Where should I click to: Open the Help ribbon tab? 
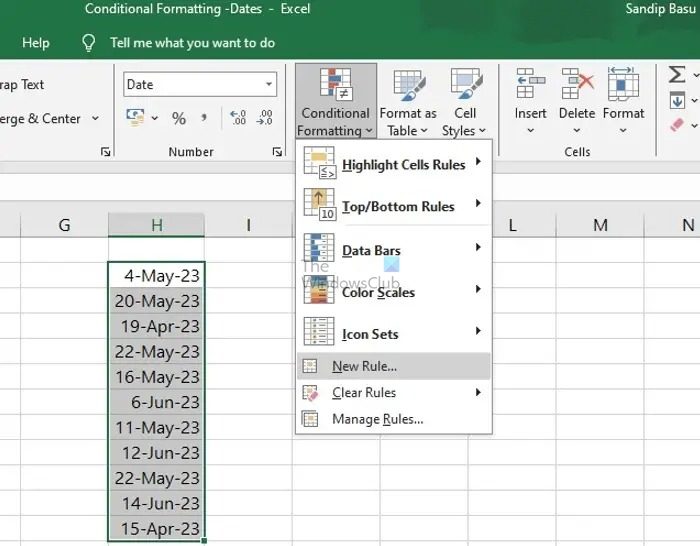(x=36, y=43)
